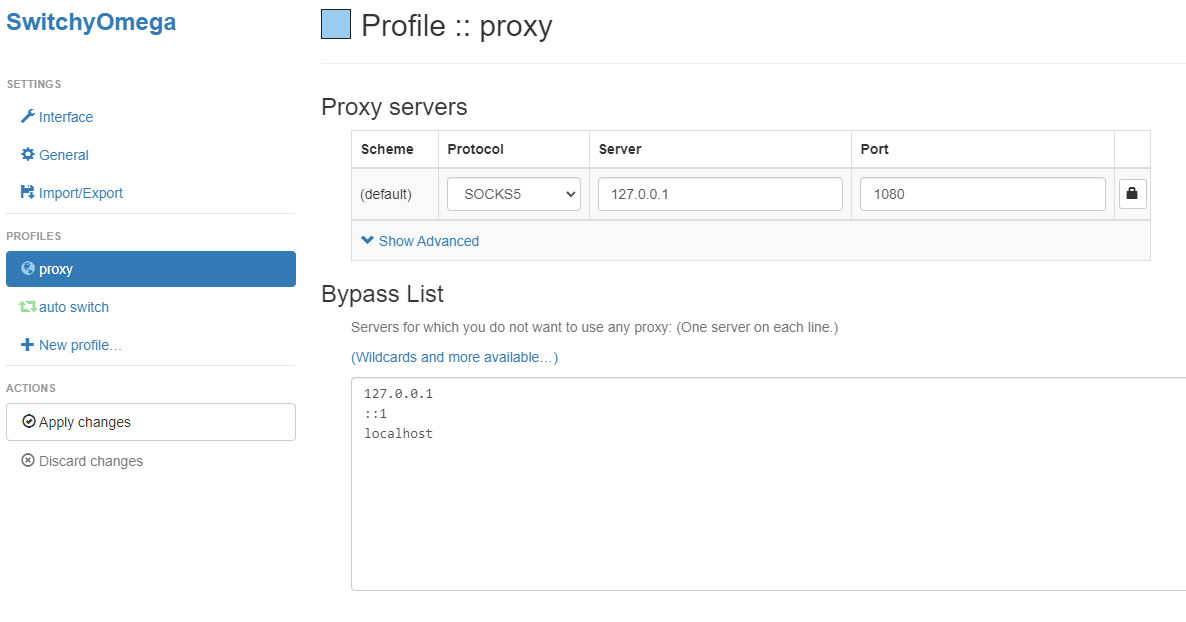Click the checkmark icon on Apply changes
The width and height of the screenshot is (1186, 622).
click(29, 421)
